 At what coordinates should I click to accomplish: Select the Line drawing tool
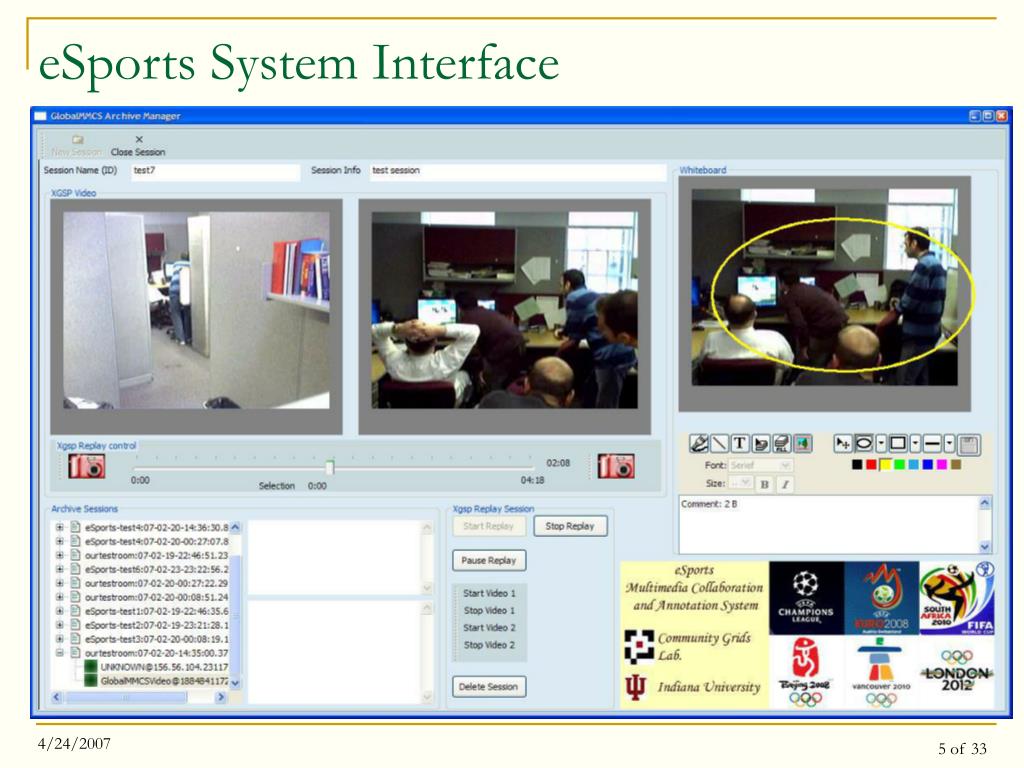click(x=719, y=444)
